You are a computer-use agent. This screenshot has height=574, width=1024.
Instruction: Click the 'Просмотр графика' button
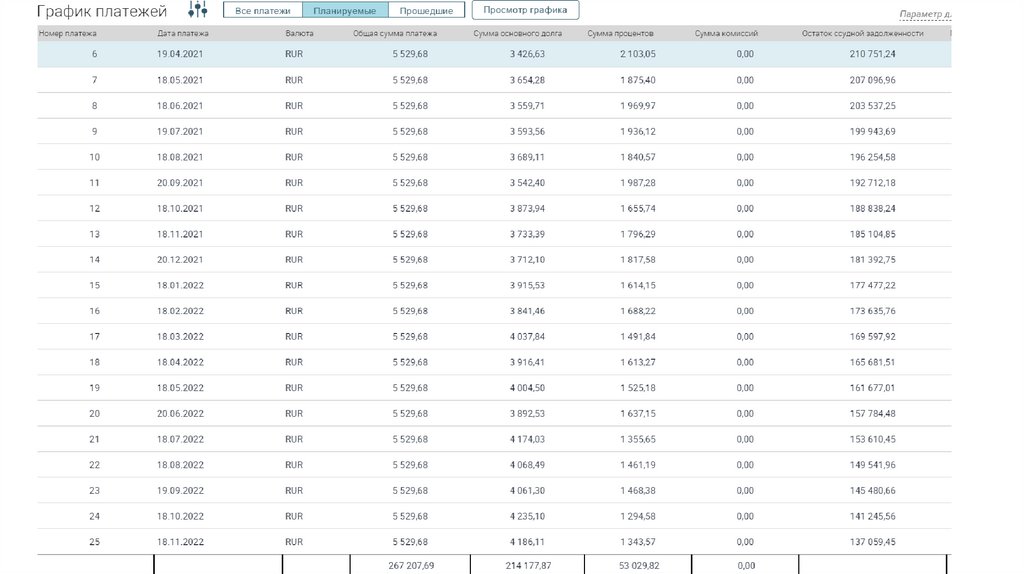[x=525, y=10]
